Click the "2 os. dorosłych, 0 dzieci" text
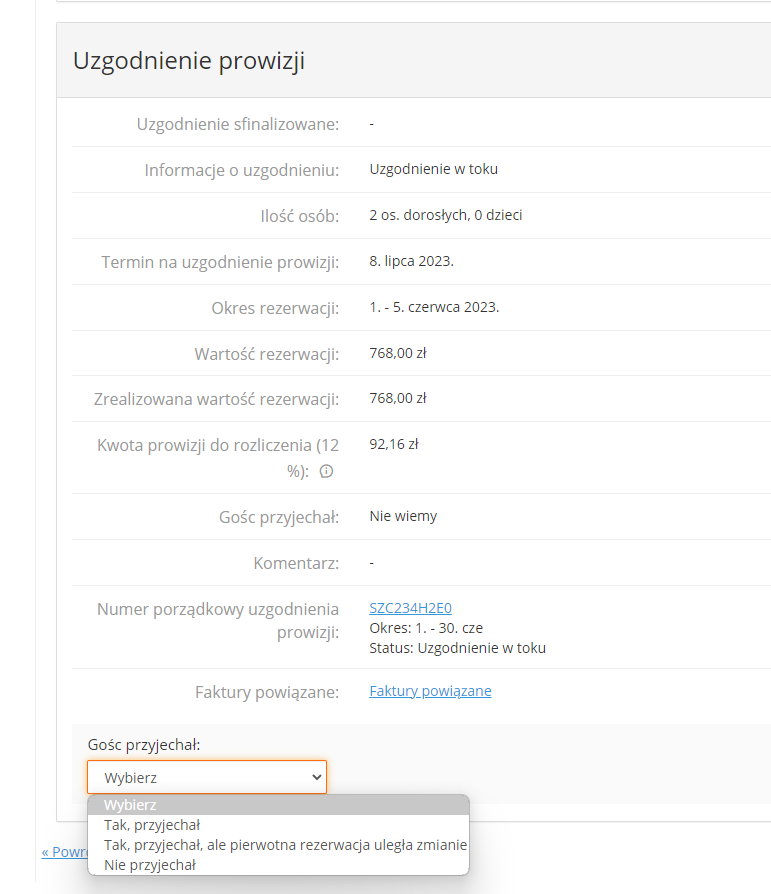Viewport: 771px width, 894px height. coord(446,215)
